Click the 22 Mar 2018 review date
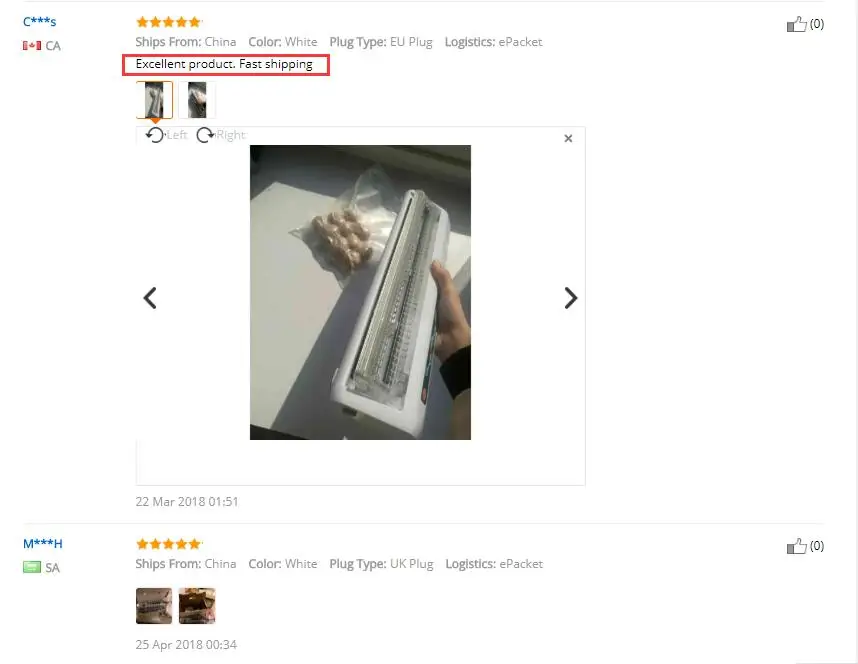Image resolution: width=858 pixels, height=664 pixels. 187,501
